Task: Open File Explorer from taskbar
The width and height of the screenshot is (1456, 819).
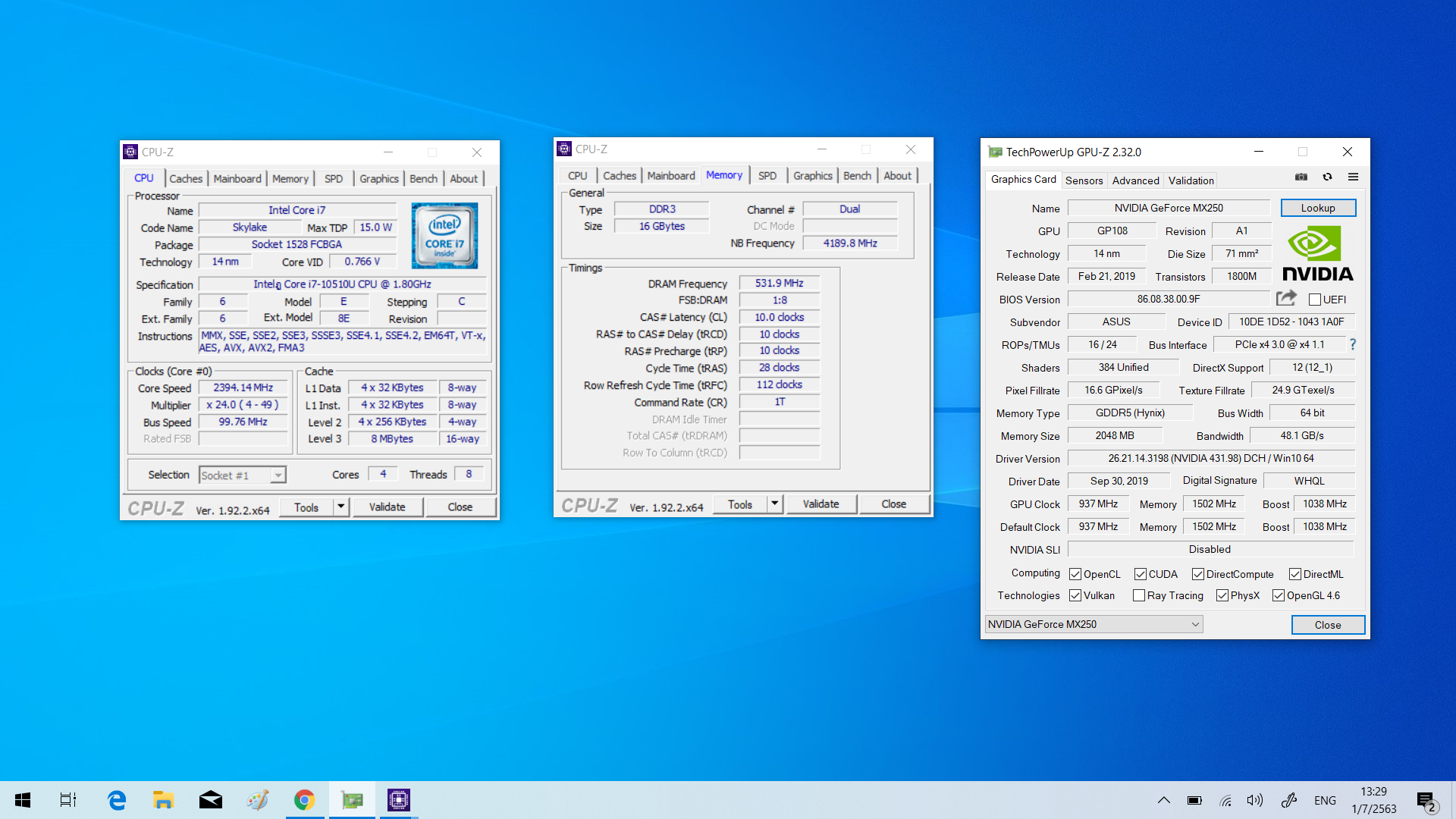Action: (x=163, y=800)
